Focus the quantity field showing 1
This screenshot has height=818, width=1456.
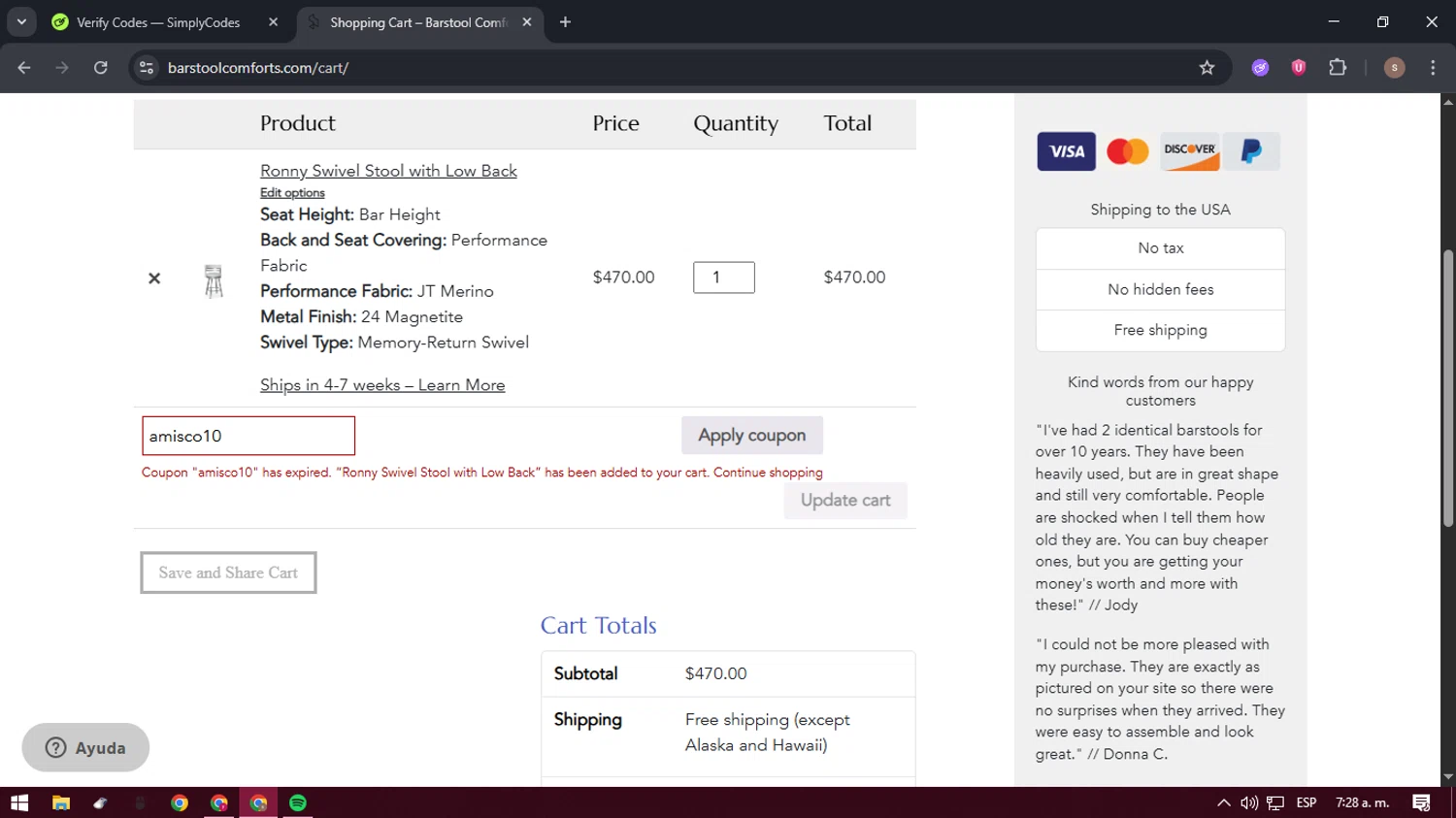(x=724, y=278)
